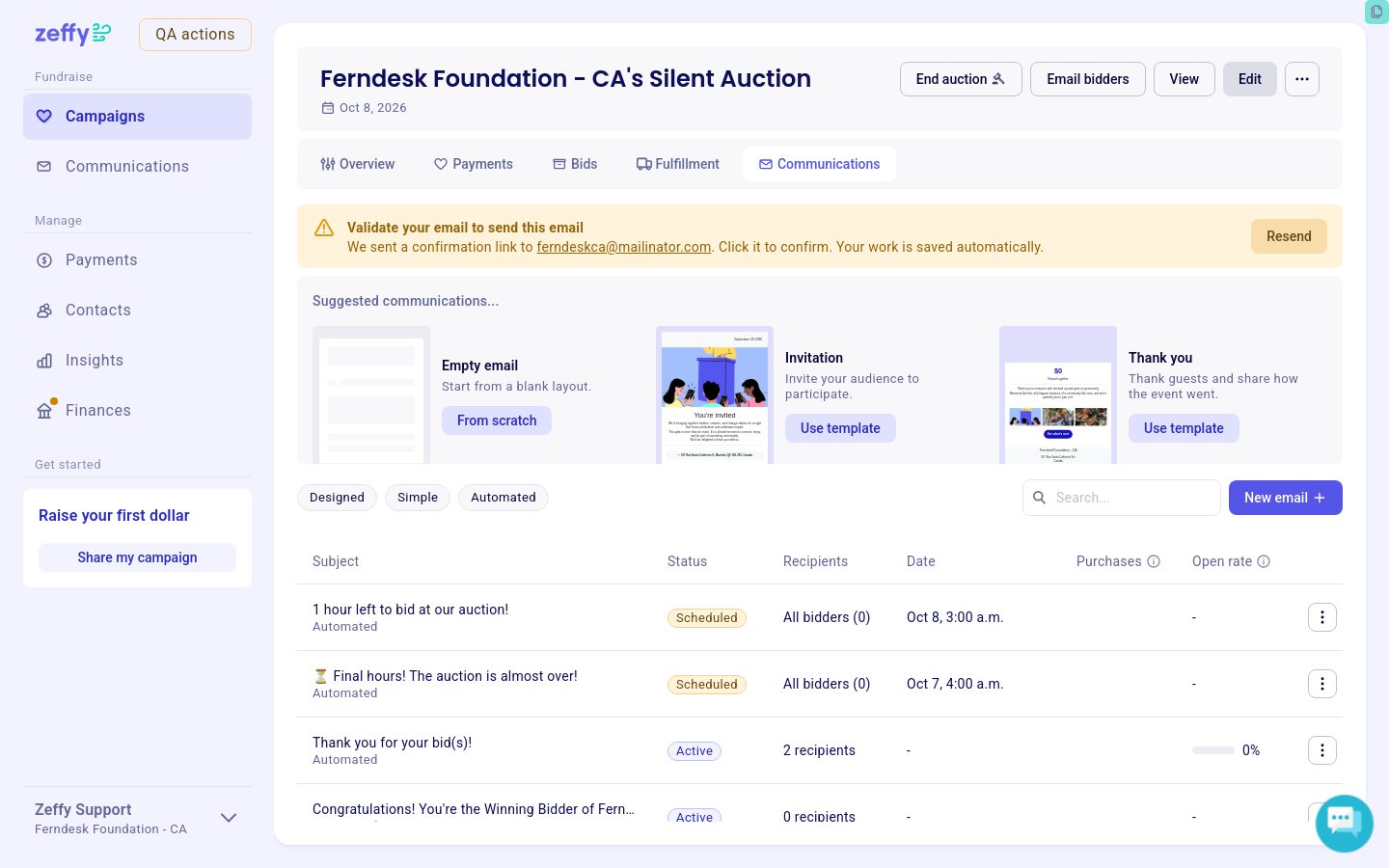Use the Invitation template
1389x868 pixels.
tap(840, 428)
